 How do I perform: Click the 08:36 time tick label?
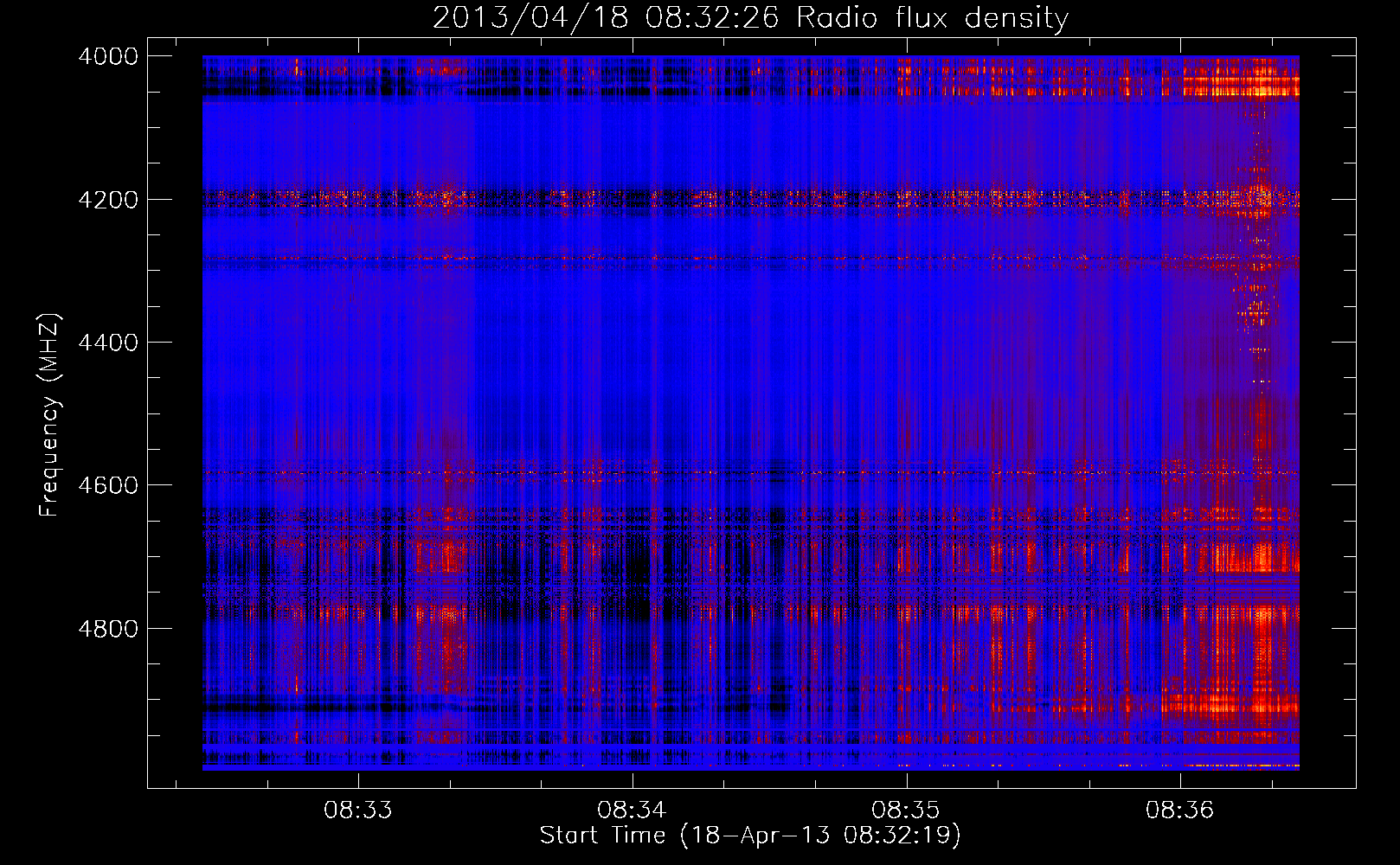pyautogui.click(x=1180, y=811)
